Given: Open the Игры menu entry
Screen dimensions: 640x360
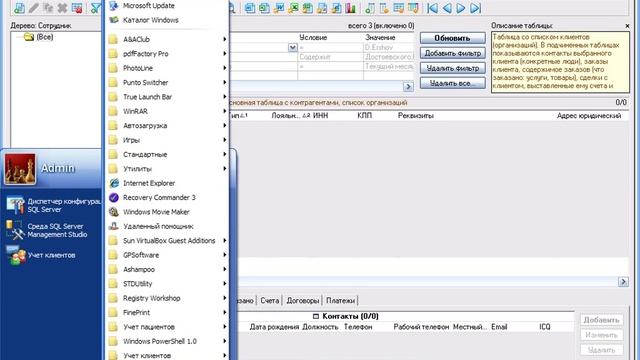Looking at the screenshot, I should [x=167, y=140].
